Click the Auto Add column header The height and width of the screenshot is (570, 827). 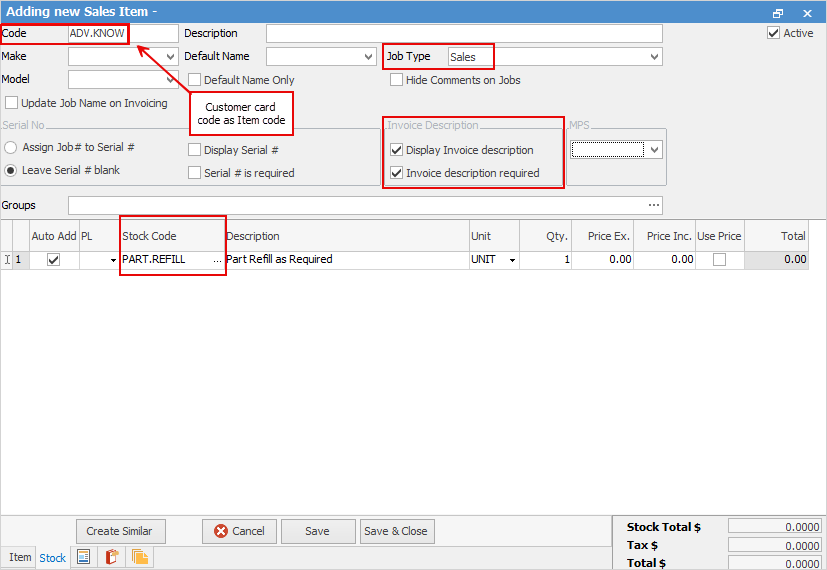coord(54,236)
